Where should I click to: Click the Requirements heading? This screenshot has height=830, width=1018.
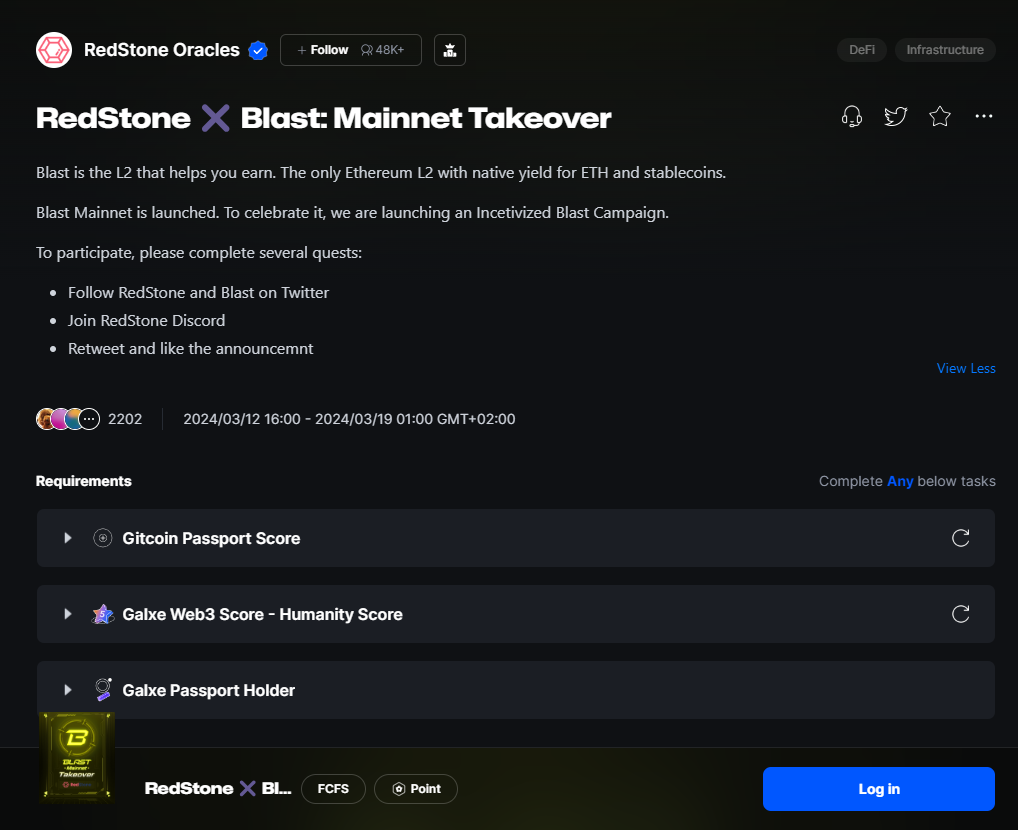(x=84, y=481)
